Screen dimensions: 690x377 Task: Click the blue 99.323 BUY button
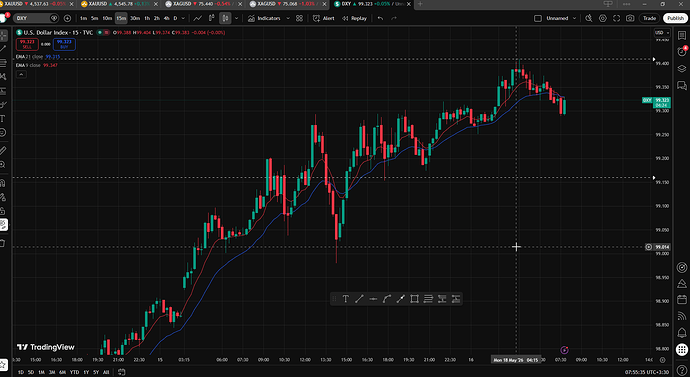64,44
